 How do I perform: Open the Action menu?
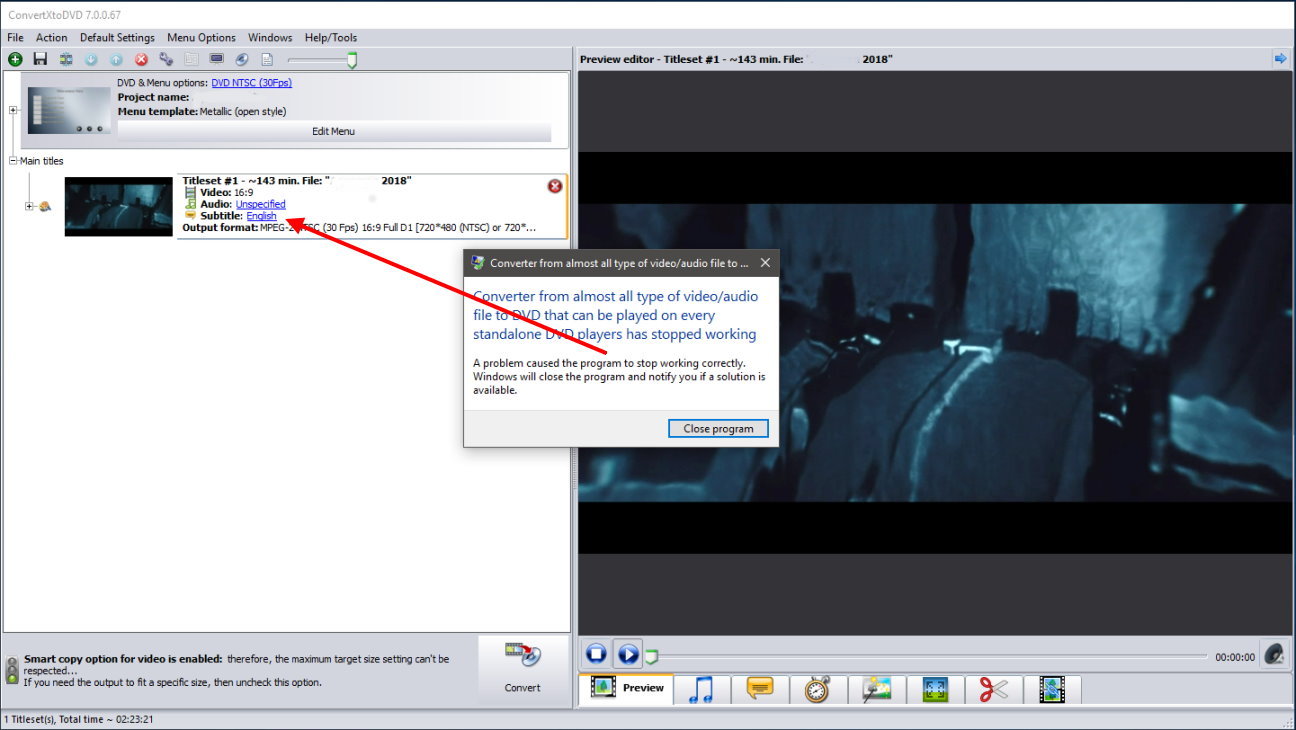pyautogui.click(x=52, y=38)
